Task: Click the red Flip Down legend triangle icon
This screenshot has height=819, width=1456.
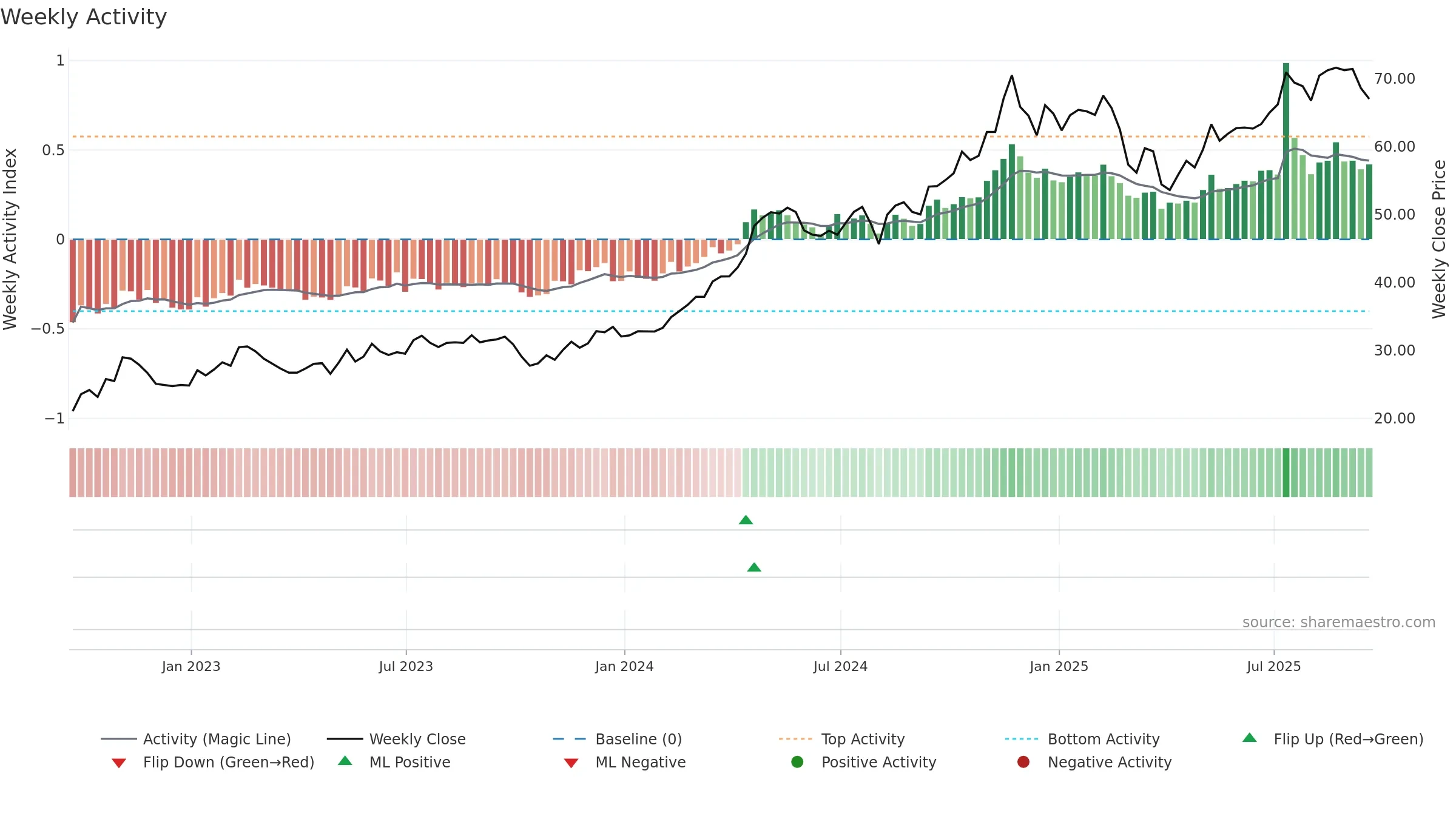Action: (119, 763)
